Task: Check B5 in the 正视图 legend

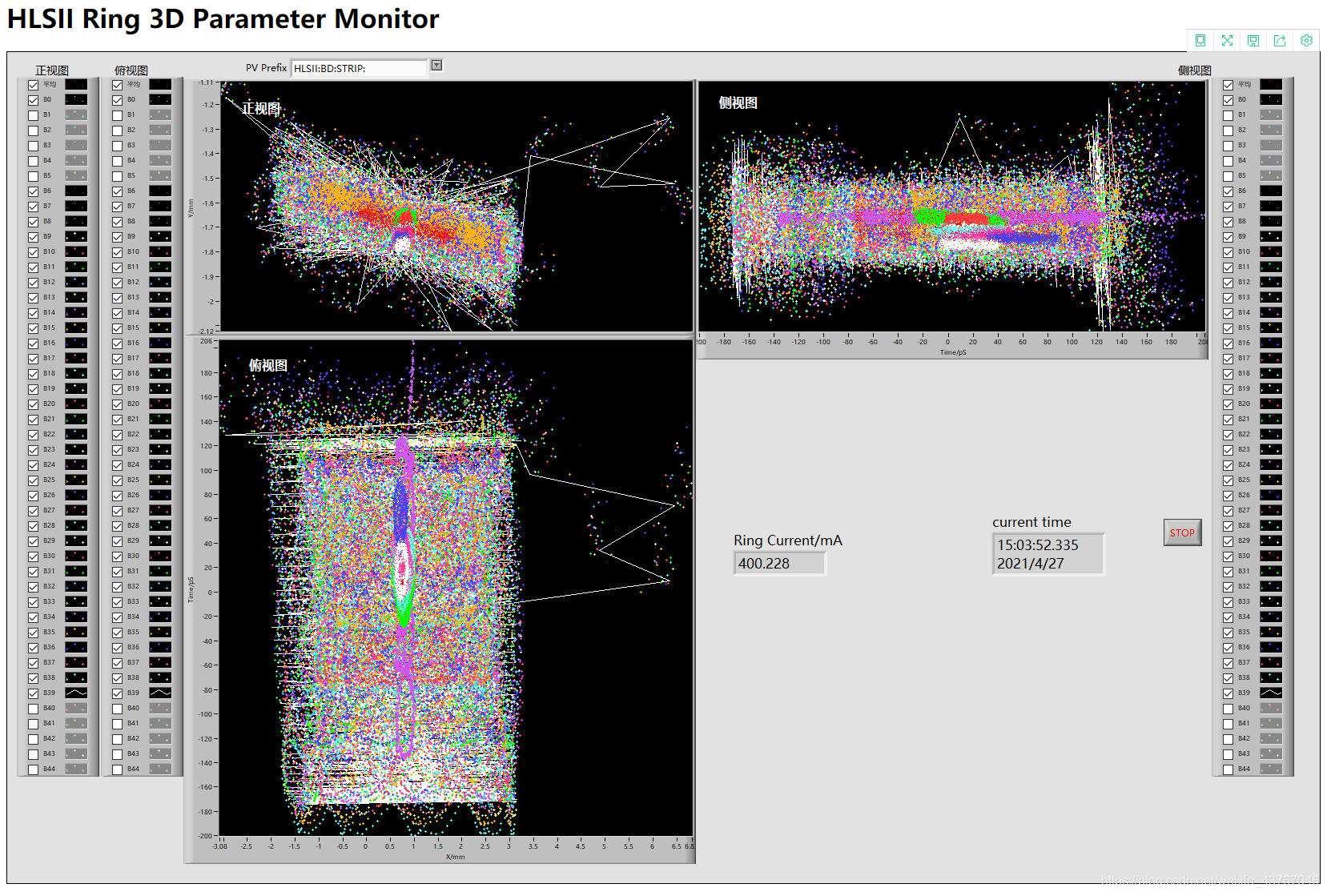Action: coord(33,176)
